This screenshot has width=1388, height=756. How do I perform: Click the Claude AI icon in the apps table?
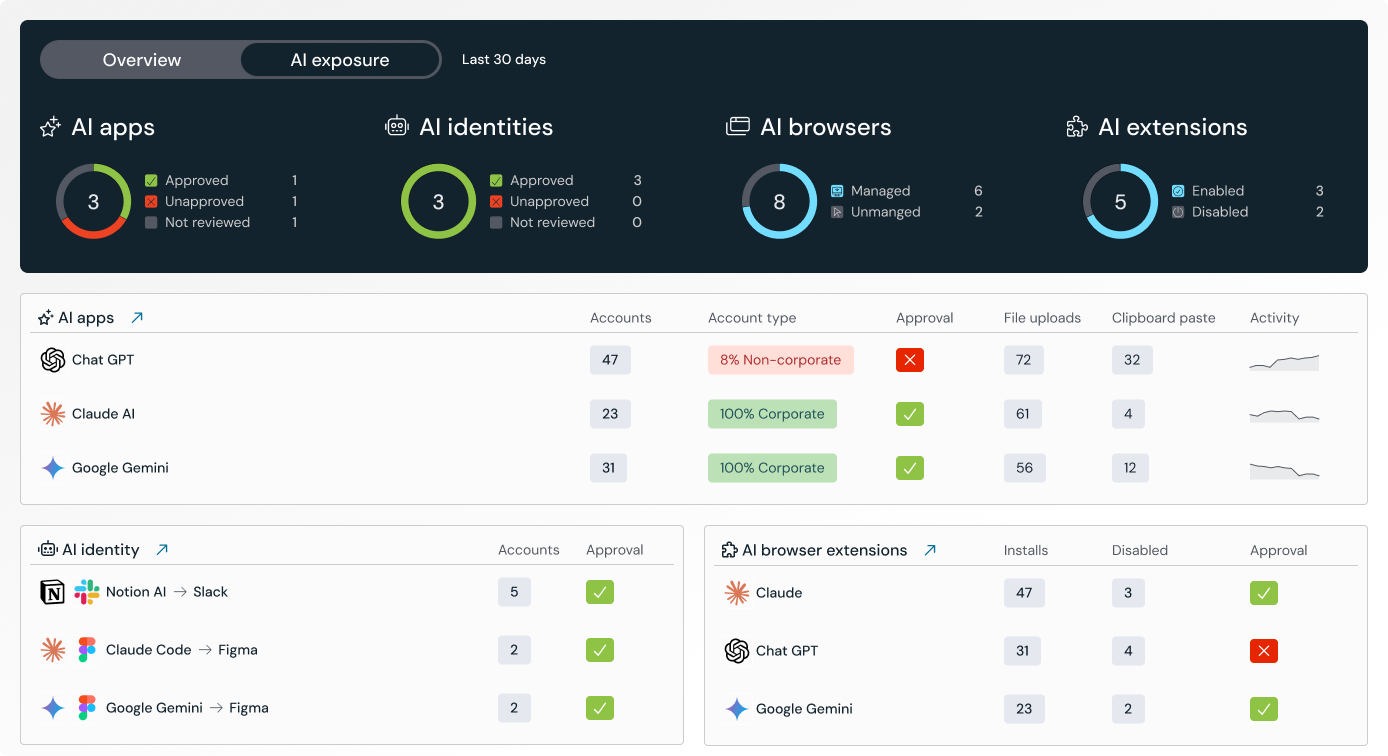52,414
